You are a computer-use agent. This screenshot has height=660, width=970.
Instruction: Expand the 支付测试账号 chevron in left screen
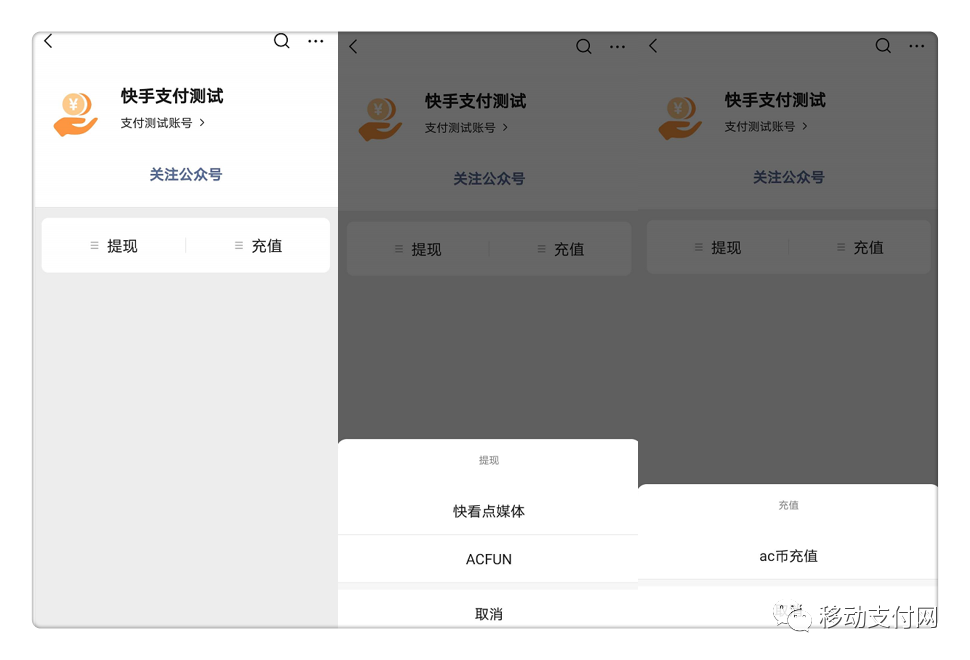[x=202, y=123]
